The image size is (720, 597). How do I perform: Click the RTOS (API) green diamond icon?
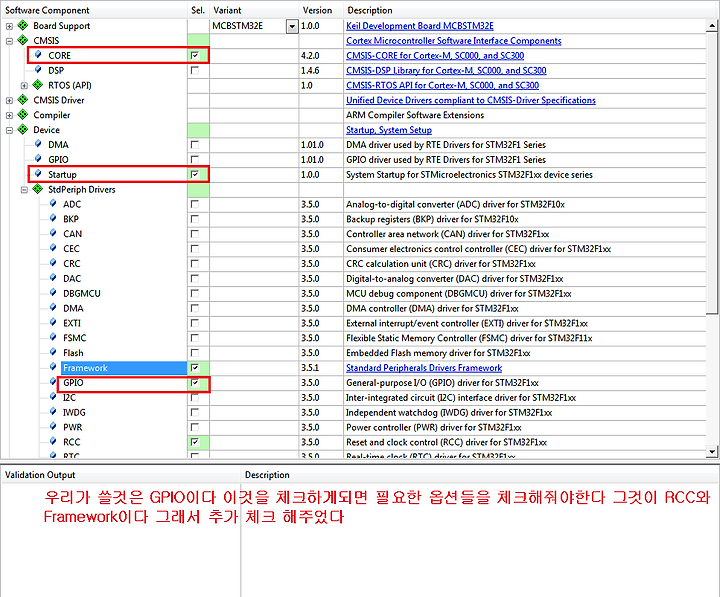click(x=38, y=85)
